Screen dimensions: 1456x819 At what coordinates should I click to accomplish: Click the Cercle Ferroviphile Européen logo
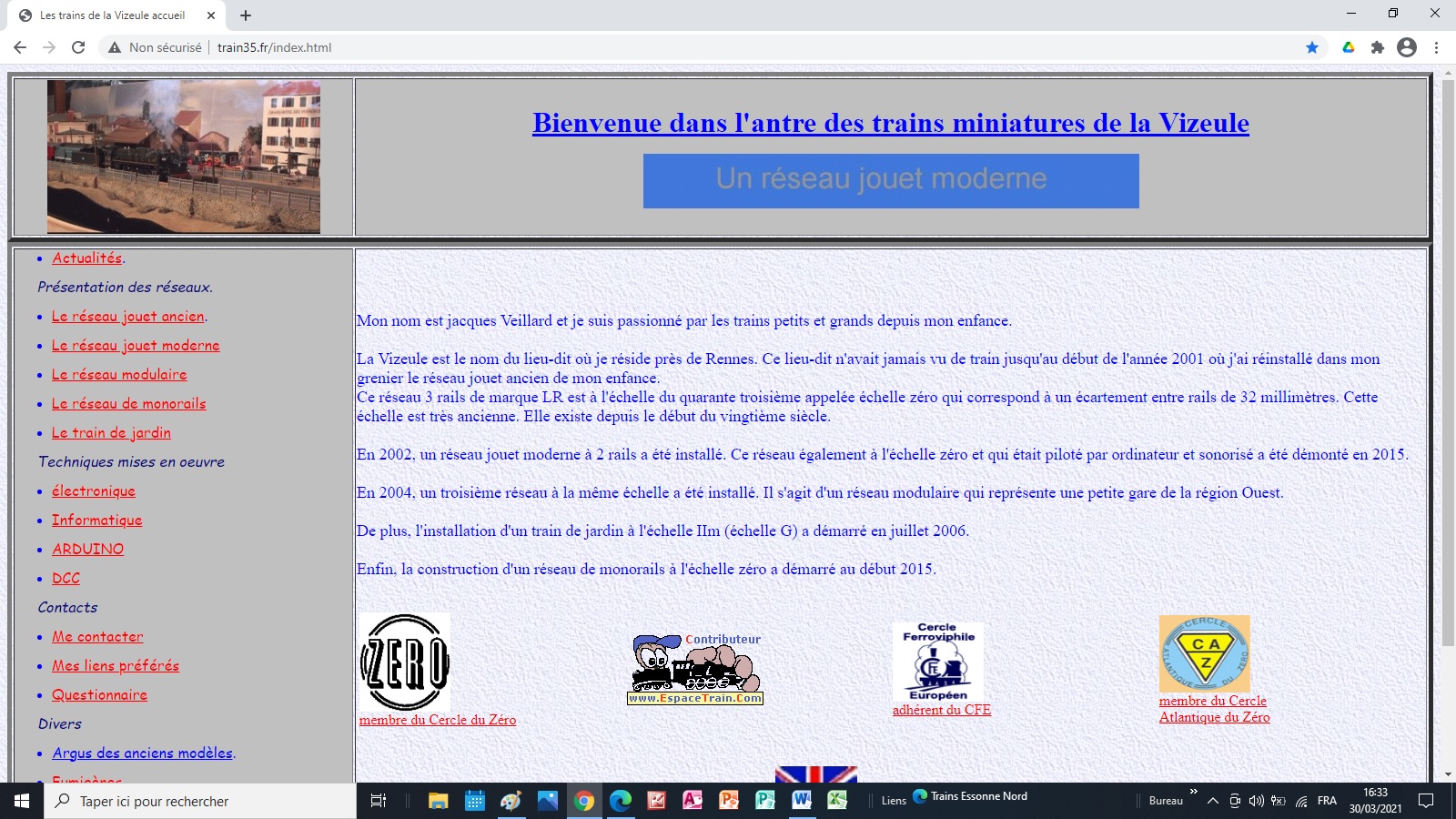click(938, 662)
